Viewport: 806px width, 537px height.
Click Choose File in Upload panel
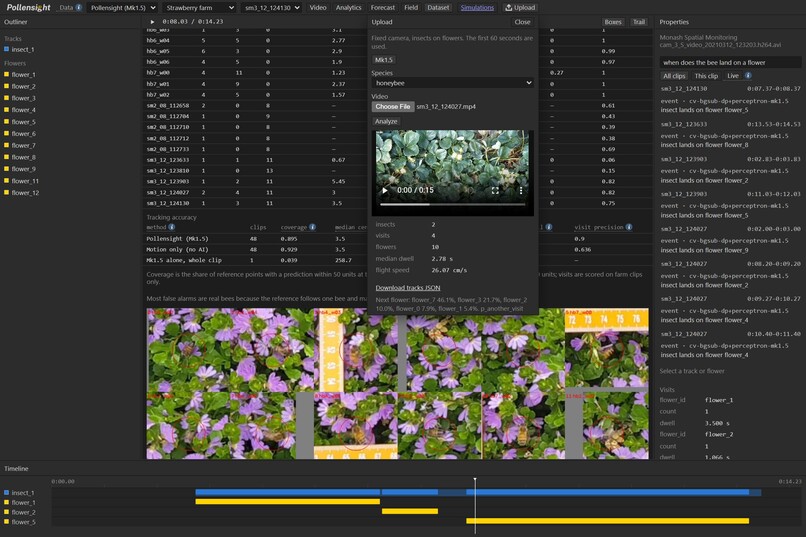tap(393, 107)
